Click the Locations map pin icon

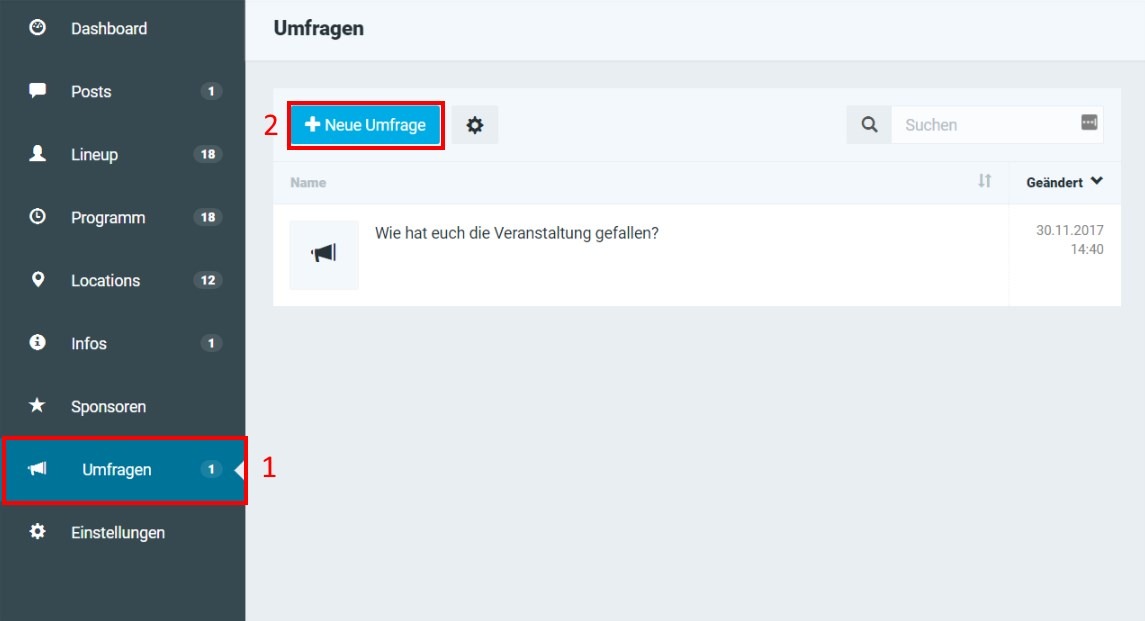pos(38,280)
